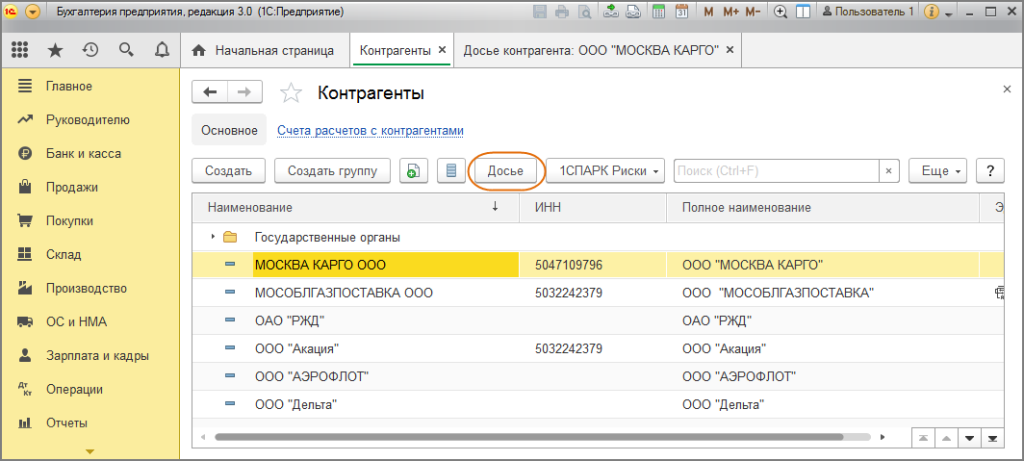1024x461 pixels.
Task: Select the Основное view
Action: click(x=229, y=131)
